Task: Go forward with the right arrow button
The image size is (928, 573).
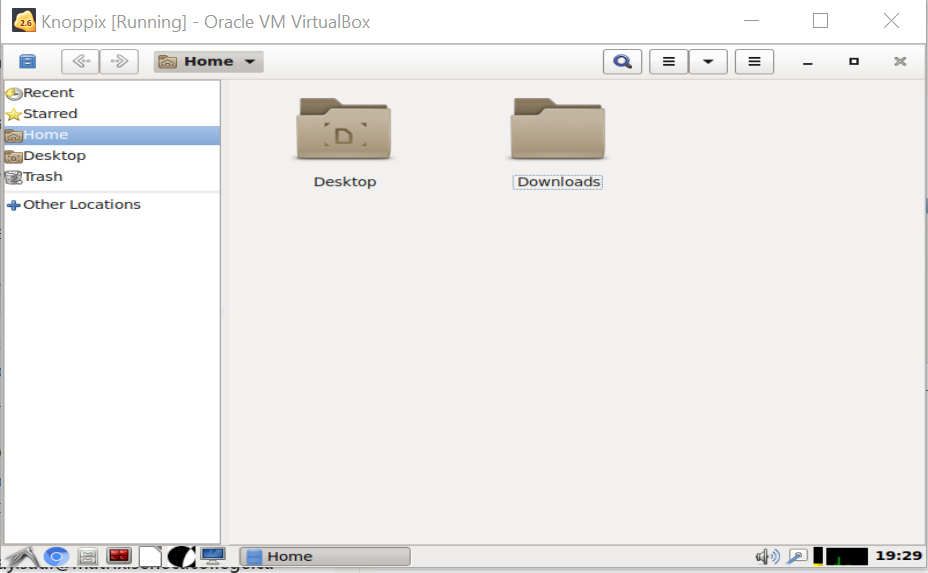Action: click(119, 62)
